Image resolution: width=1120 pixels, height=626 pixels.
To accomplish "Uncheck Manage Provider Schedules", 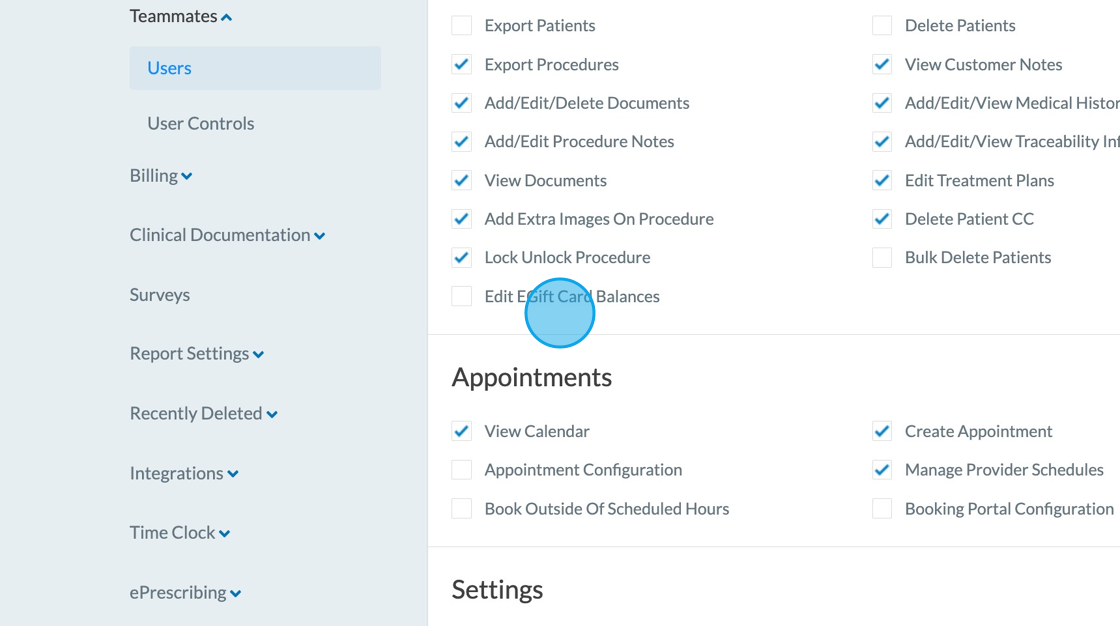I will [882, 470].
